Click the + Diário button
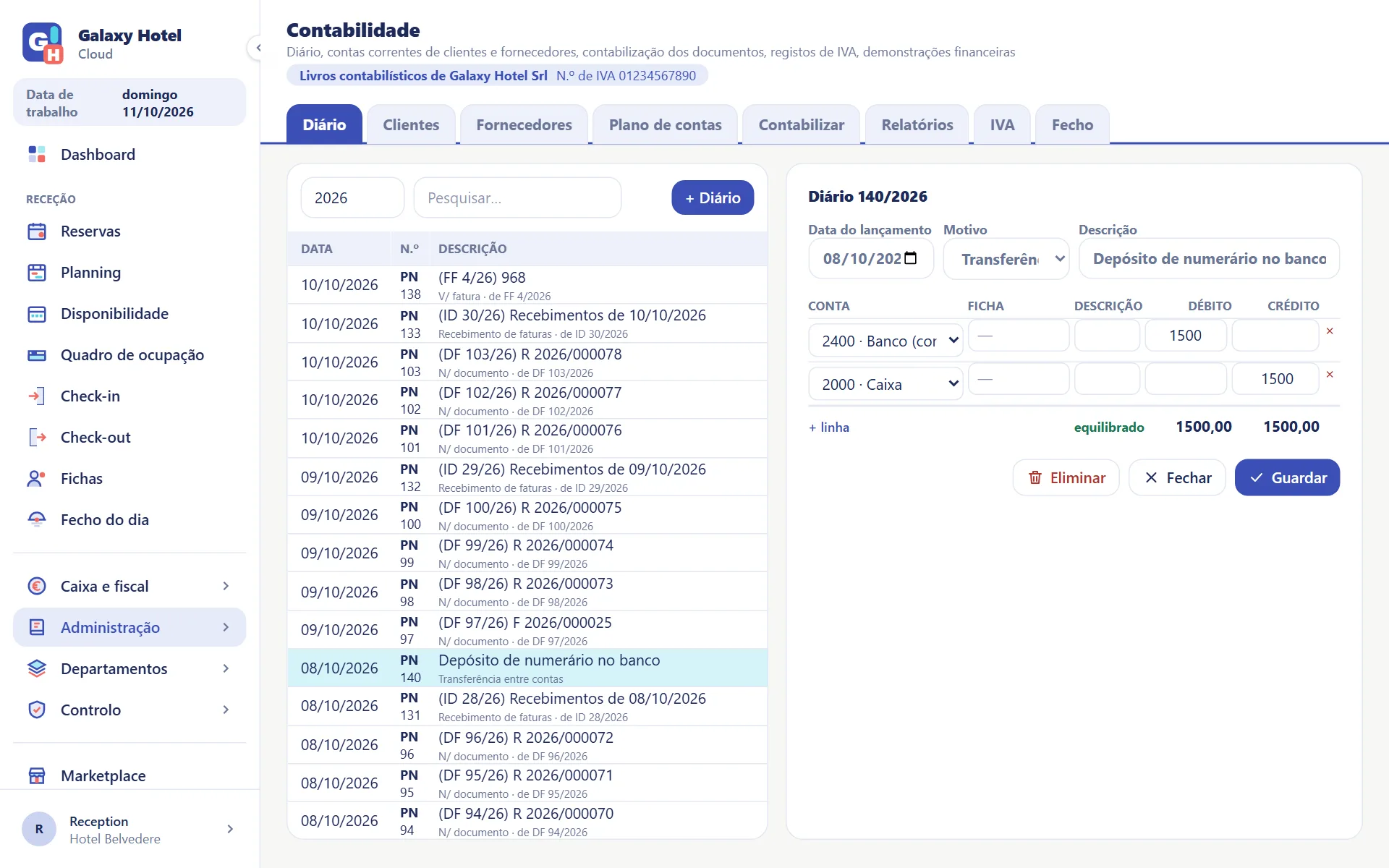1389x868 pixels. click(x=713, y=197)
